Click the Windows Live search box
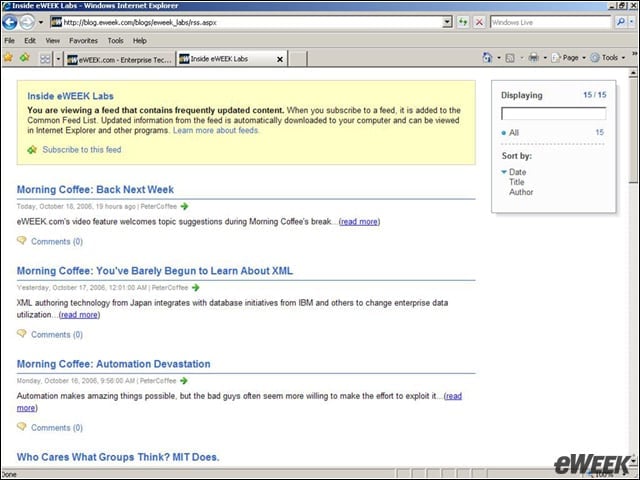640x480 pixels. click(550, 22)
